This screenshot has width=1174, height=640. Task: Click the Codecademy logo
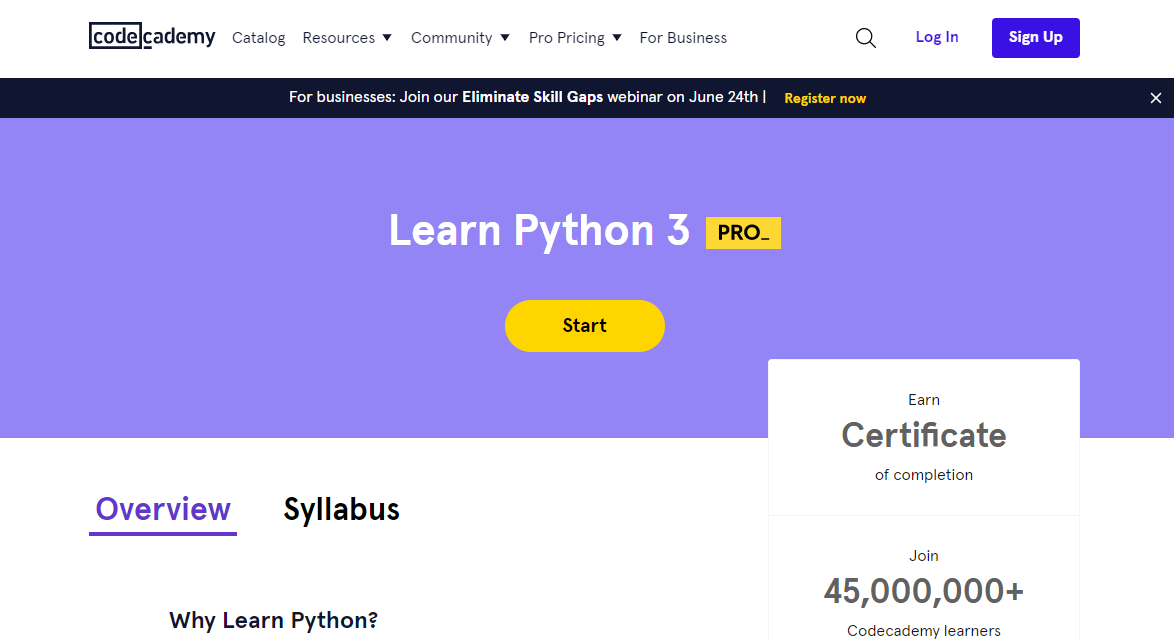pyautogui.click(x=152, y=37)
